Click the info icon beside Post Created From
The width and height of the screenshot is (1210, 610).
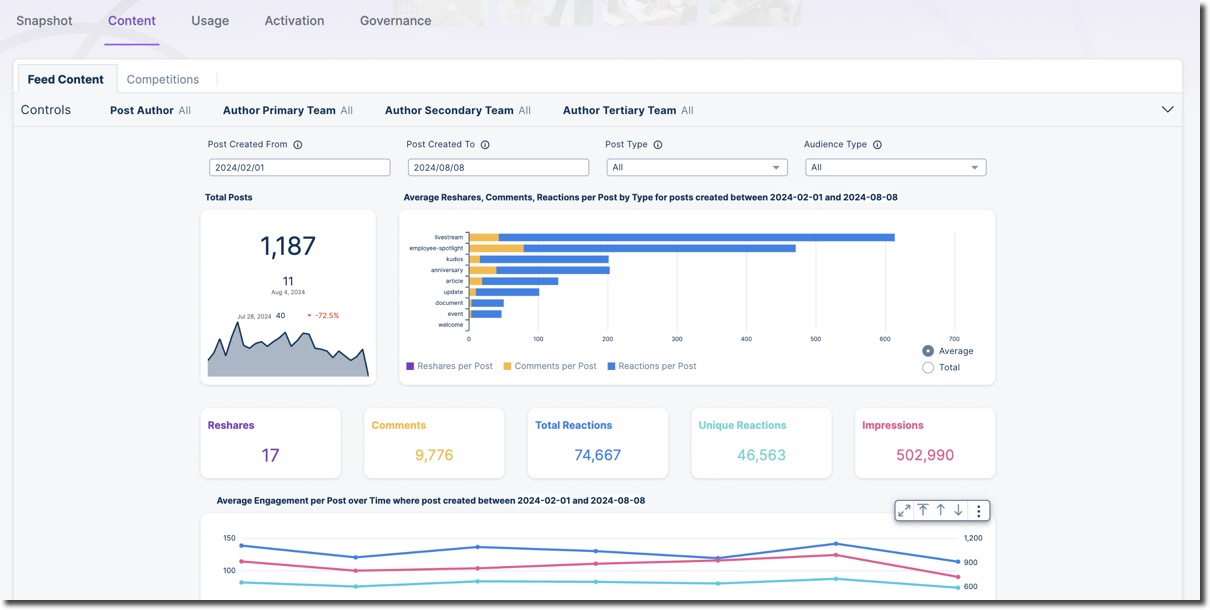[x=297, y=144]
